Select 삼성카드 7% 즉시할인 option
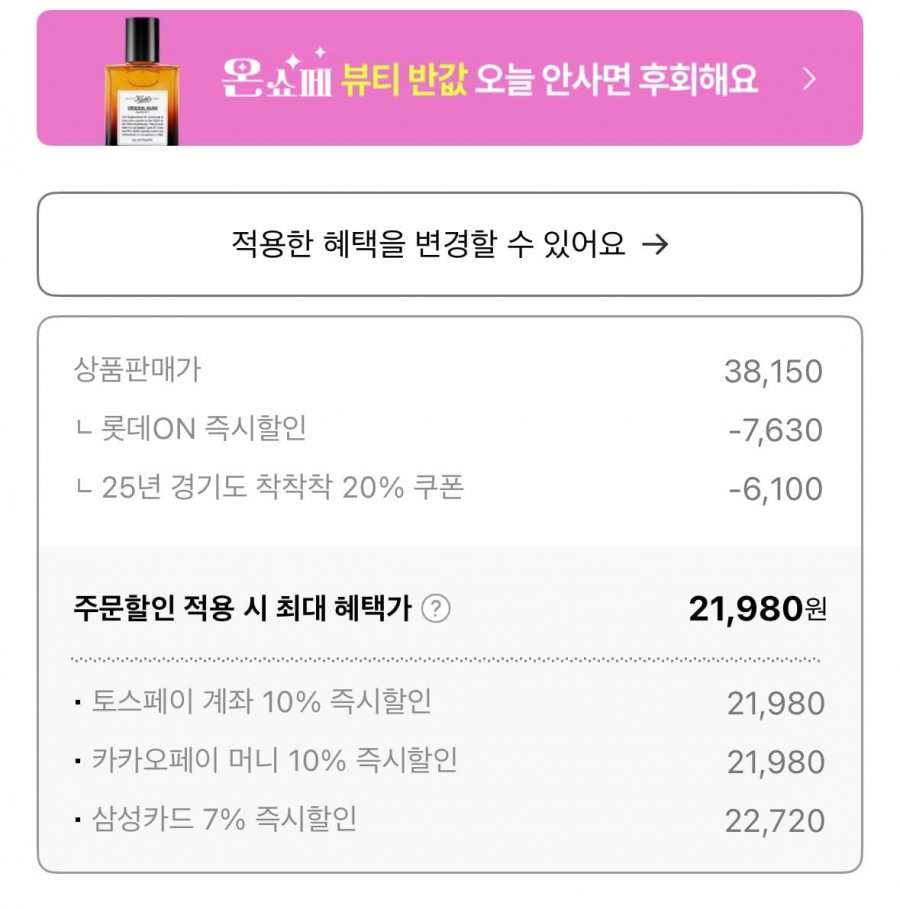Screen dimensions: 900x909 pyautogui.click(x=449, y=820)
